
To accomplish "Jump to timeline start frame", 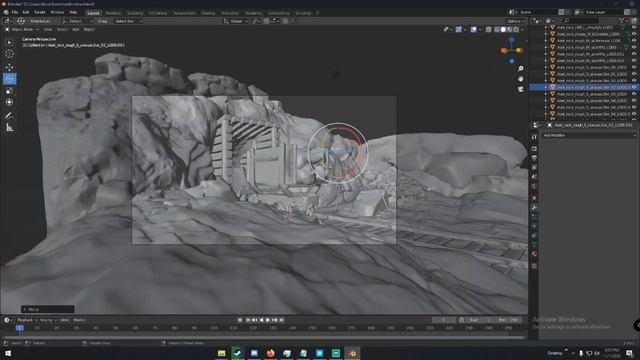I will tap(248, 320).
